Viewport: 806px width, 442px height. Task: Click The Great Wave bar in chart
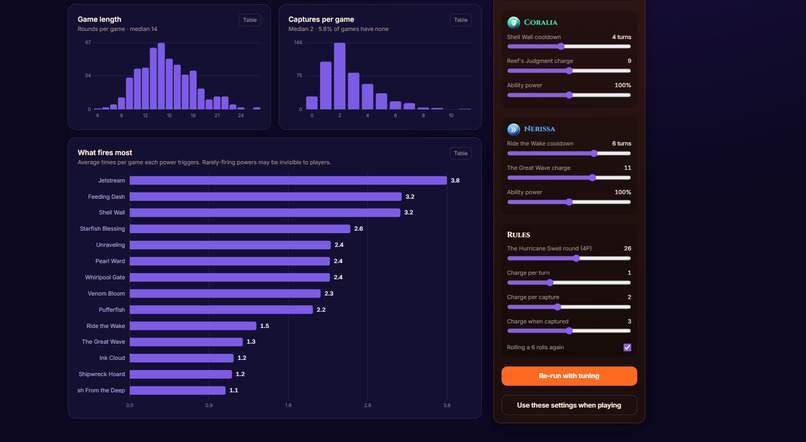click(x=186, y=342)
